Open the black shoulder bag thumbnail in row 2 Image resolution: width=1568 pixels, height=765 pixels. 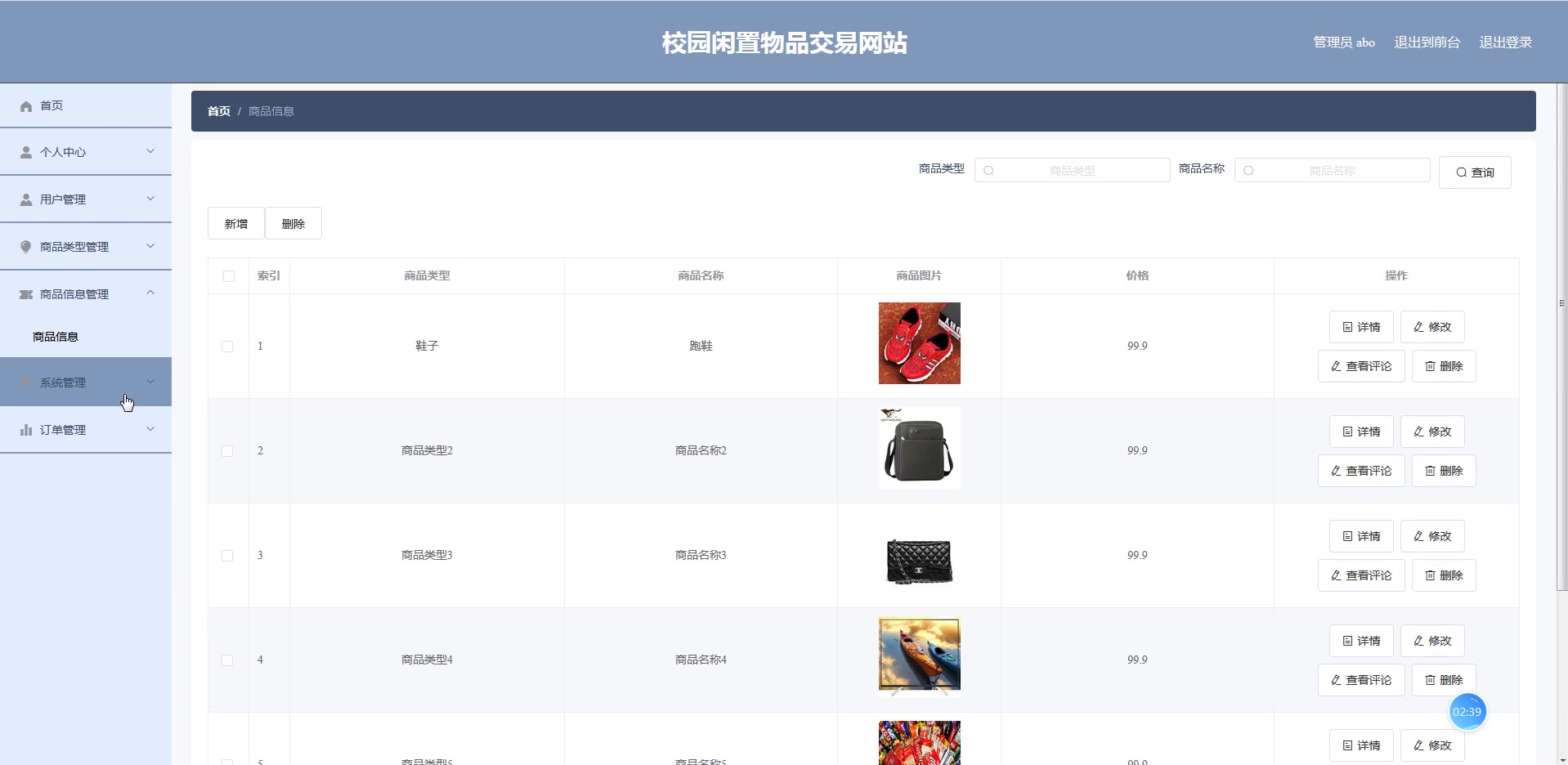click(x=920, y=448)
